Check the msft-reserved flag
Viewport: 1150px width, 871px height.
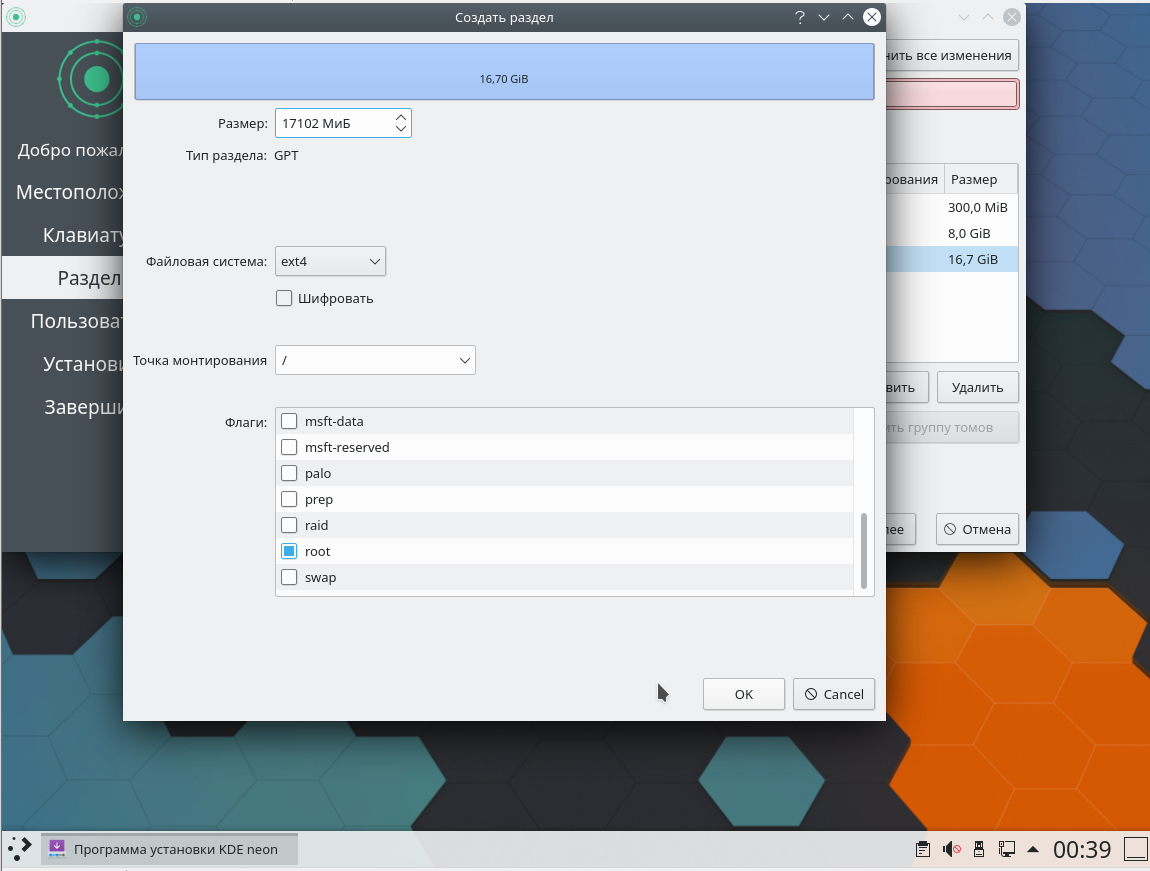point(289,447)
